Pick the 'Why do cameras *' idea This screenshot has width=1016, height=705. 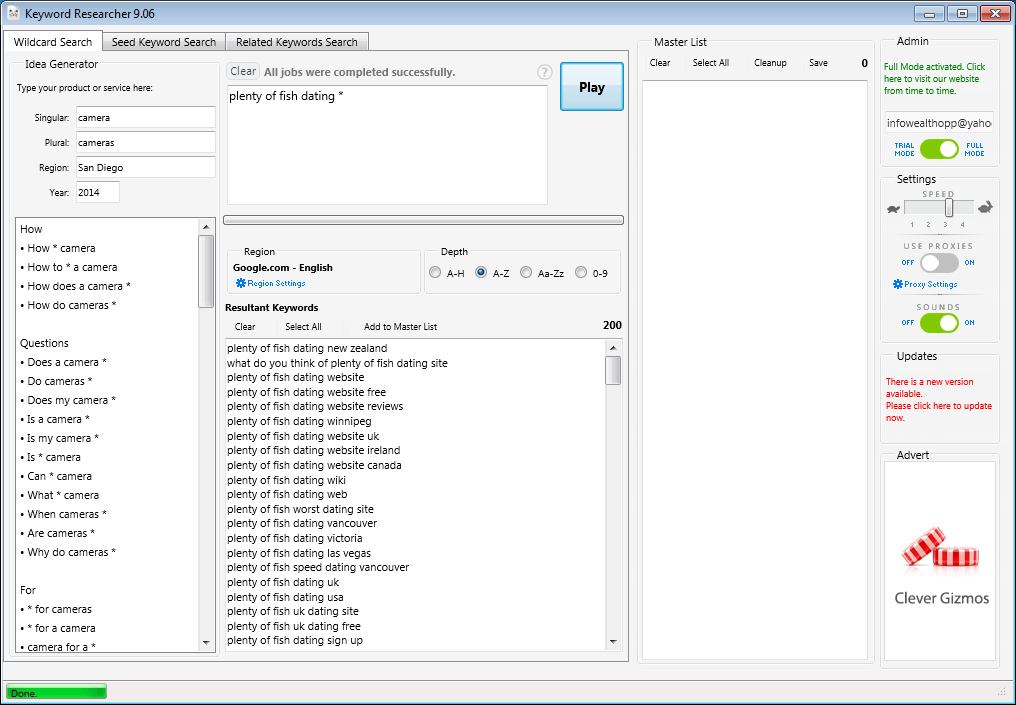(68, 552)
